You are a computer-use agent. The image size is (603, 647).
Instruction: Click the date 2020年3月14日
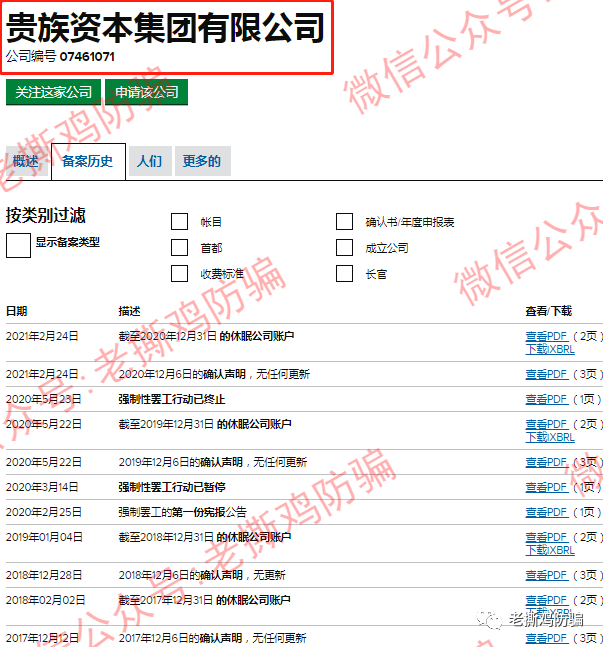(x=42, y=487)
